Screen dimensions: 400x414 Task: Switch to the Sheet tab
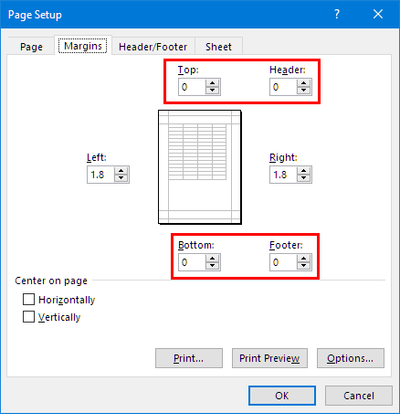(x=218, y=47)
